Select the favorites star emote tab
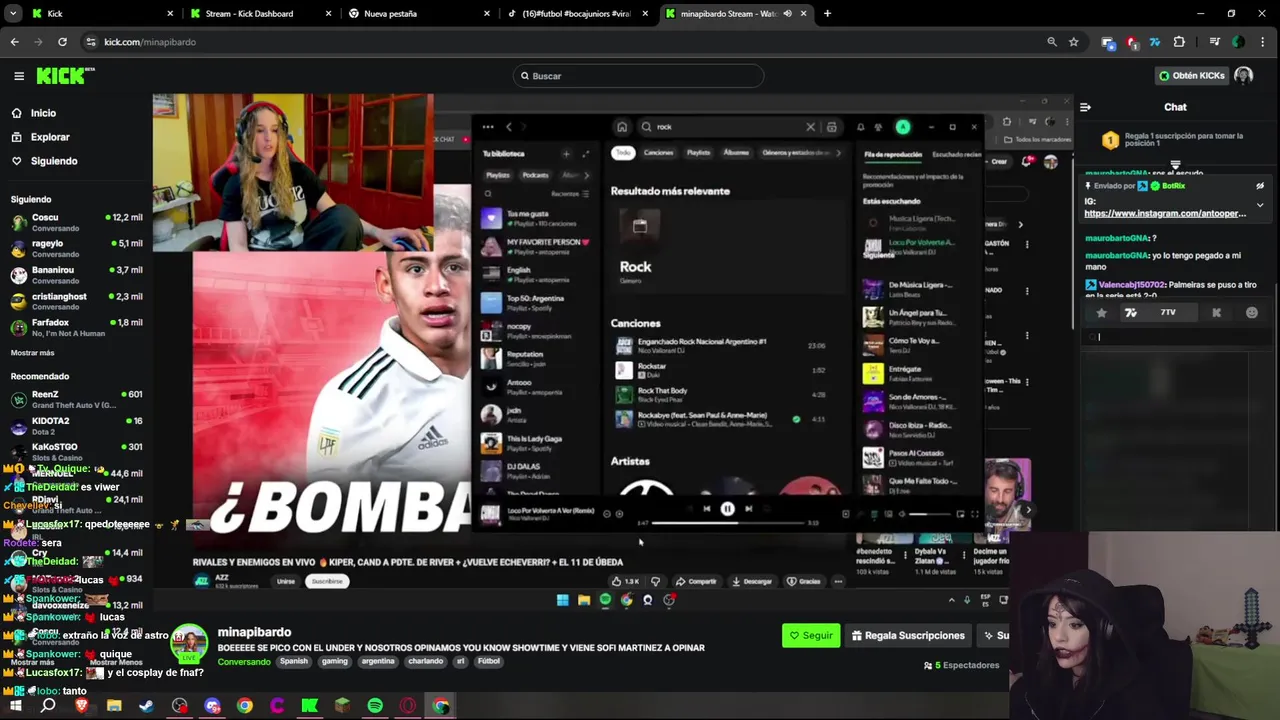Viewport: 1280px width, 720px height. tap(1101, 313)
